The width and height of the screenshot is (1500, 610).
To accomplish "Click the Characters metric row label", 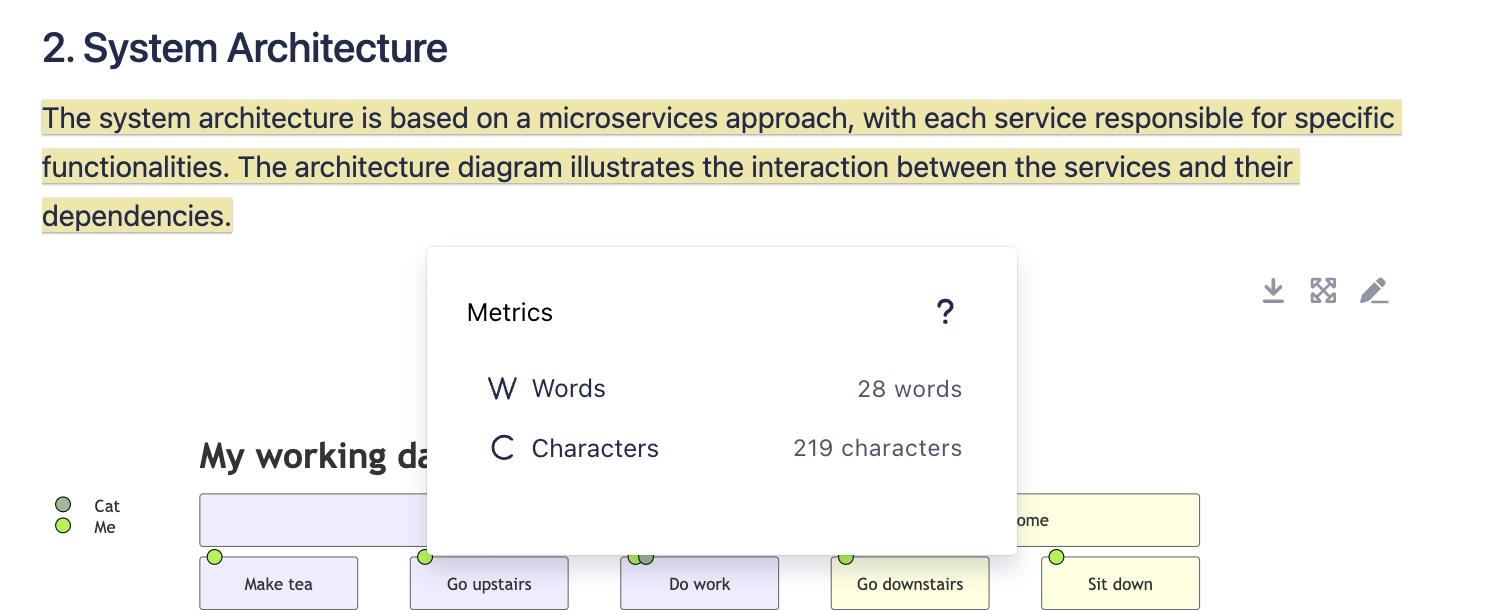I will (595, 449).
